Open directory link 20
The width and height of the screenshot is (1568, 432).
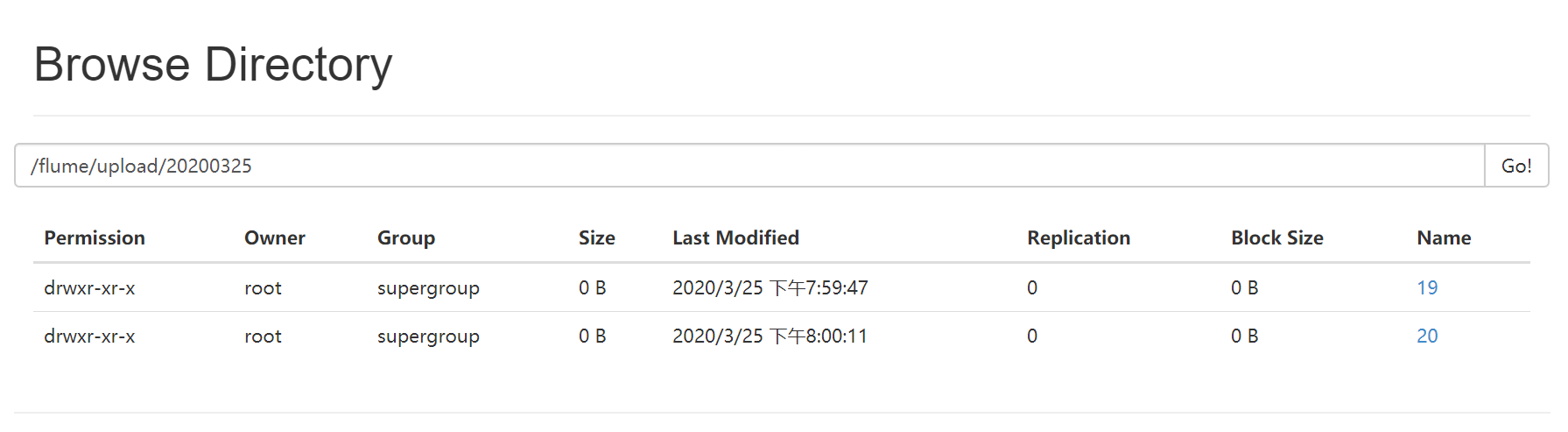(x=1427, y=336)
